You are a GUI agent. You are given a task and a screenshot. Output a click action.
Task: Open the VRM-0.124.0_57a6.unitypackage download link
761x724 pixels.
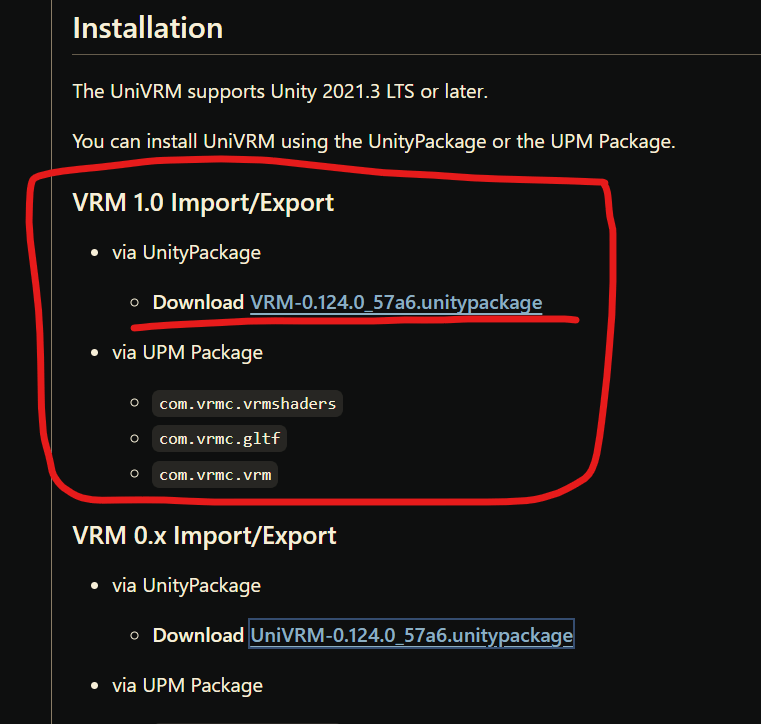click(x=396, y=303)
